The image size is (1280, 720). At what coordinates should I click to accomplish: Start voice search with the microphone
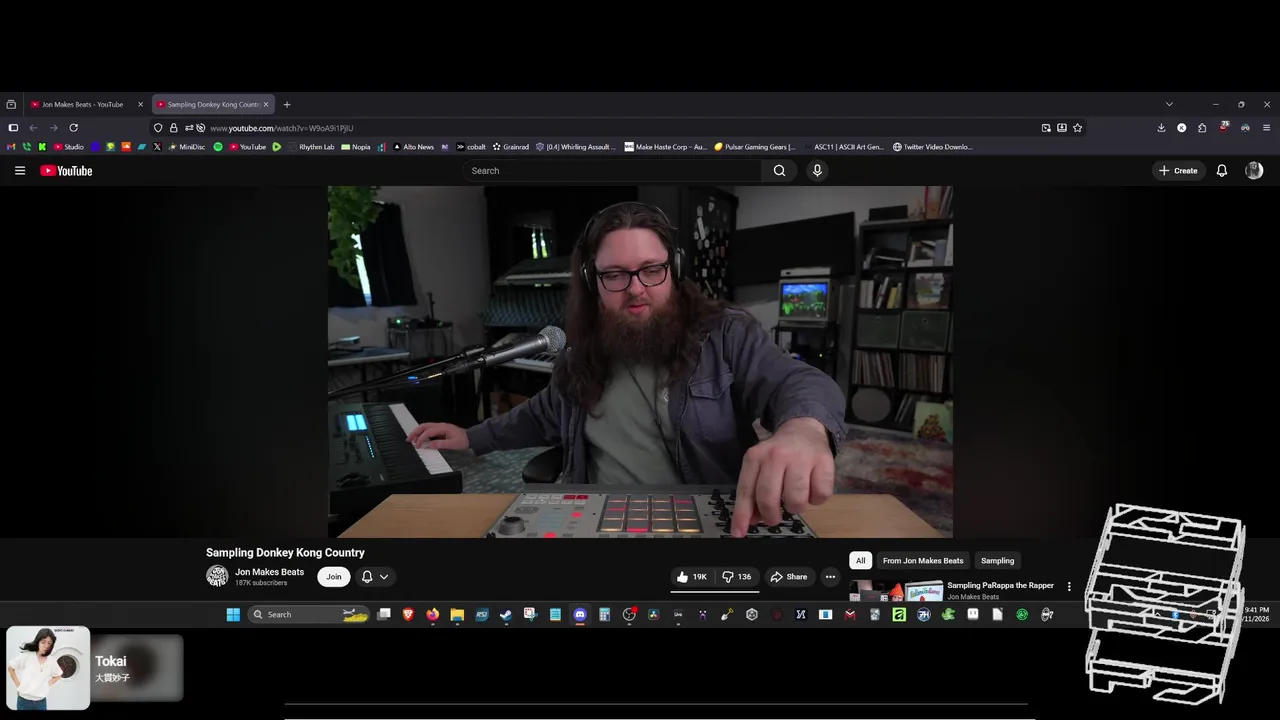click(x=817, y=171)
